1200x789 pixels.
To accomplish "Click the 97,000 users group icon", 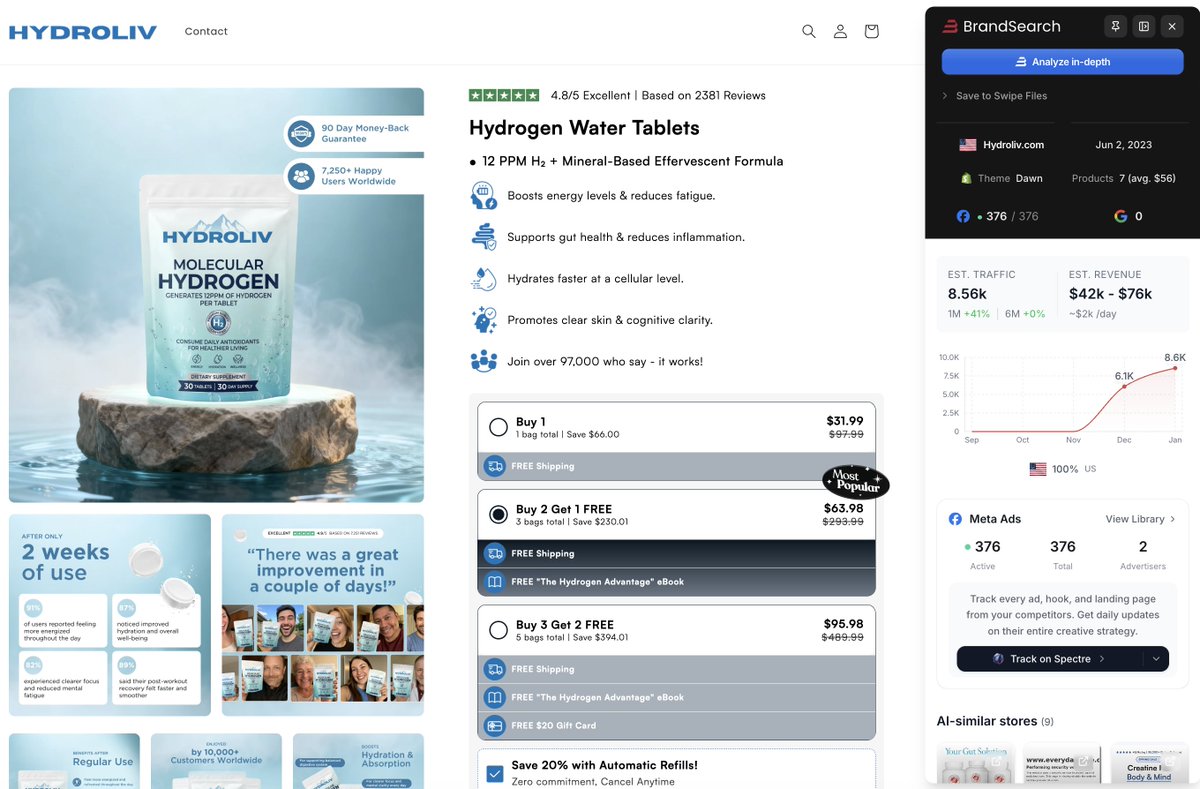I will pos(484,361).
